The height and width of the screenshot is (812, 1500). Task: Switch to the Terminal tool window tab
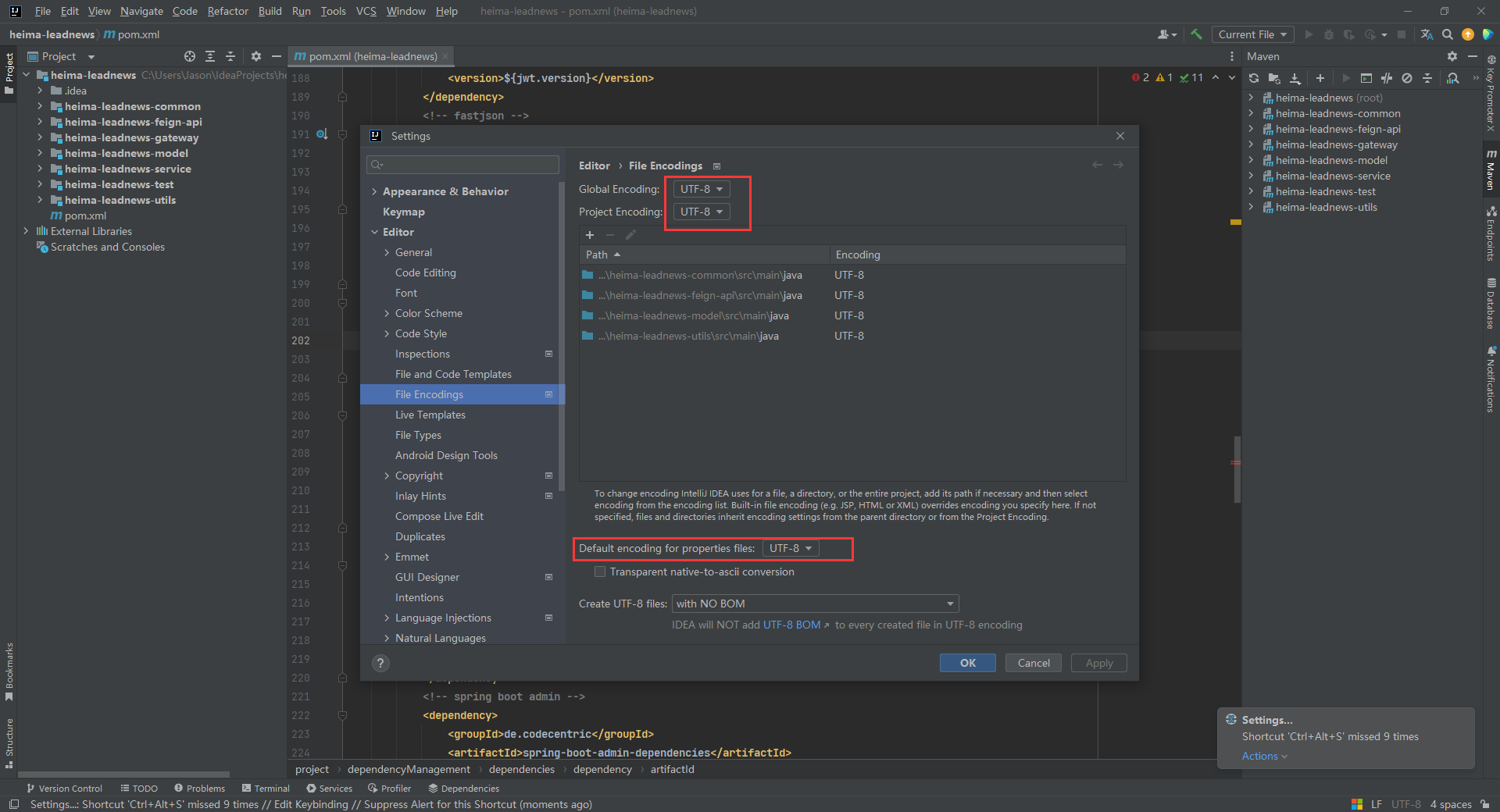(x=266, y=789)
